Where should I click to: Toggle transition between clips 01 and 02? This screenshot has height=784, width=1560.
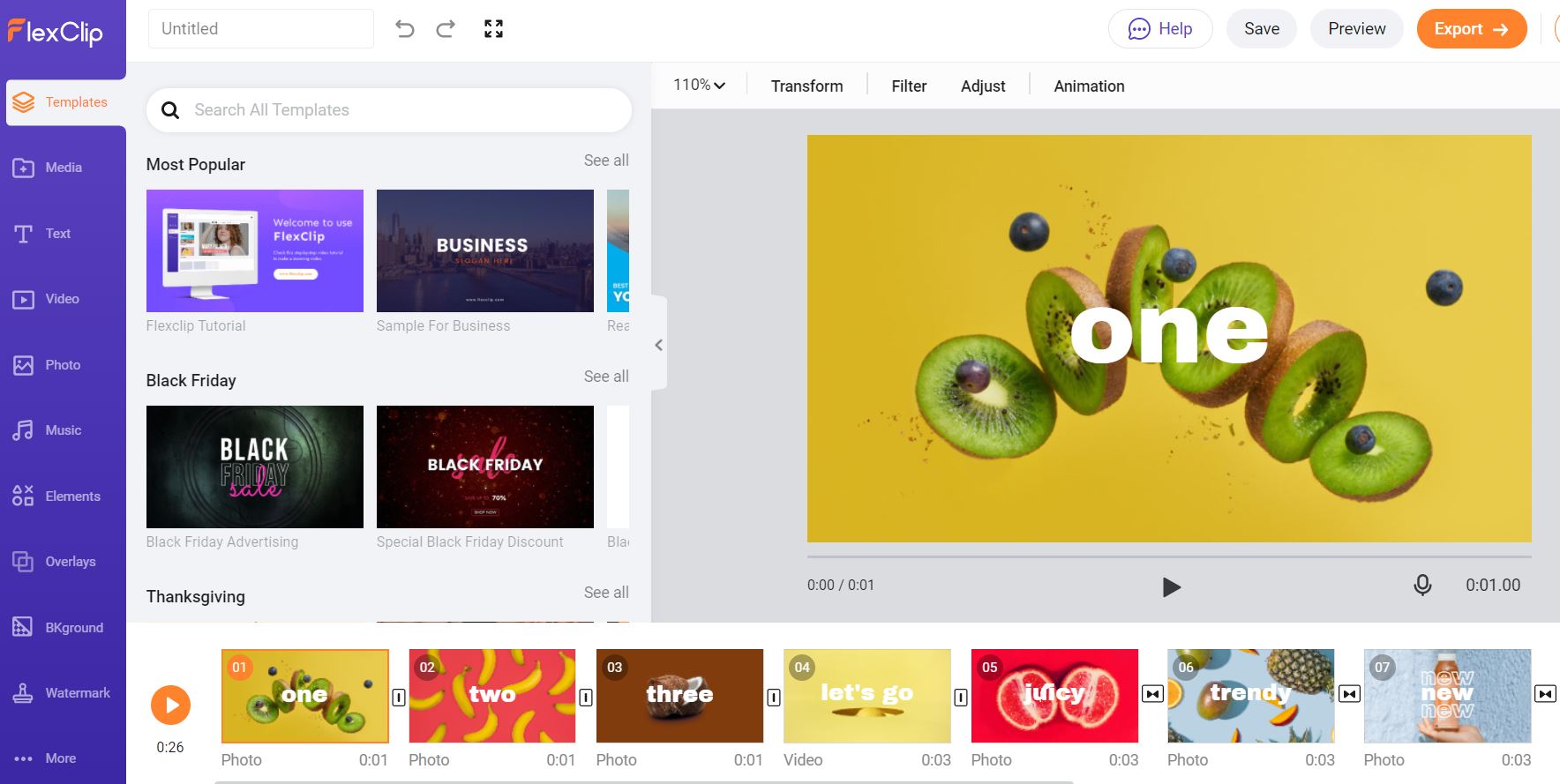(x=399, y=698)
